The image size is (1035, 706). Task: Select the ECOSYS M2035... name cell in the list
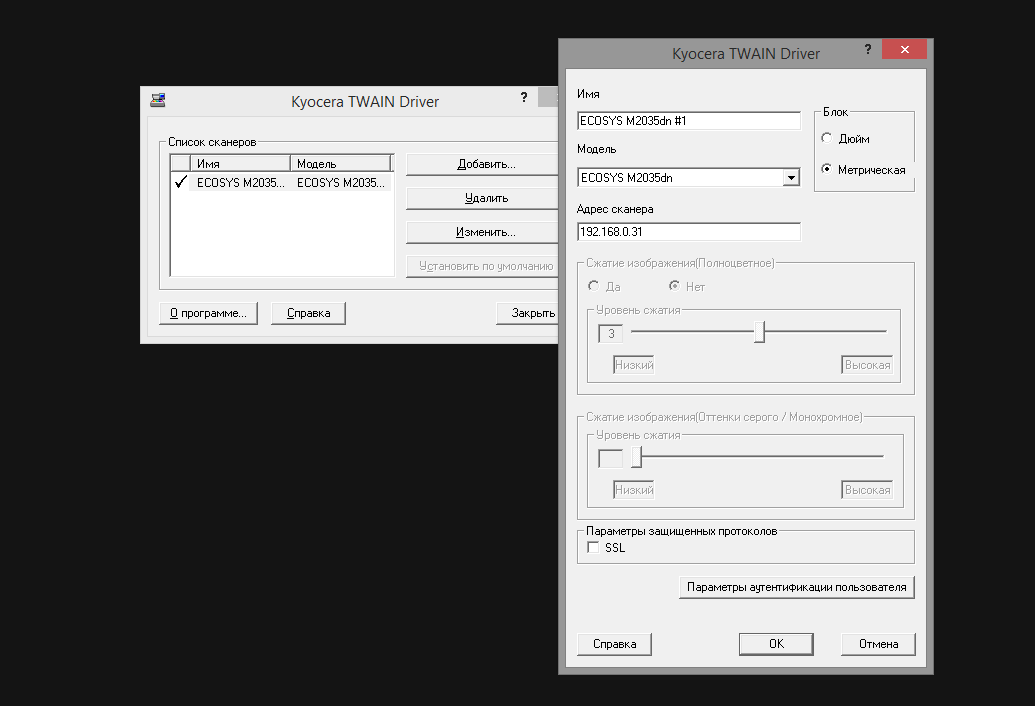240,183
